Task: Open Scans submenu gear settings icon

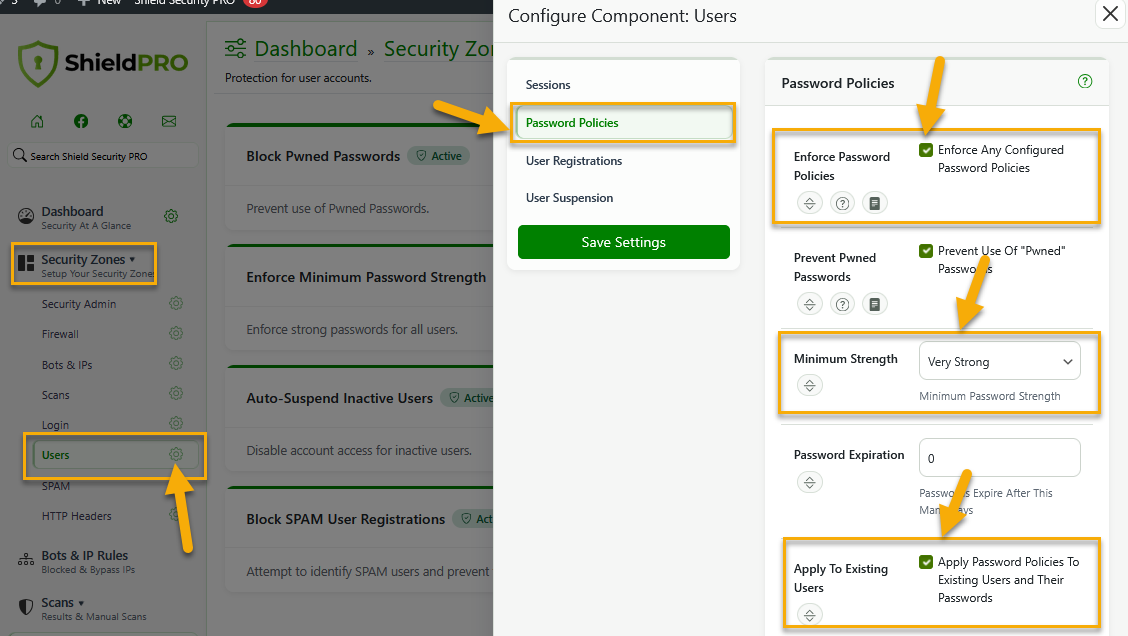Action: [x=176, y=394]
